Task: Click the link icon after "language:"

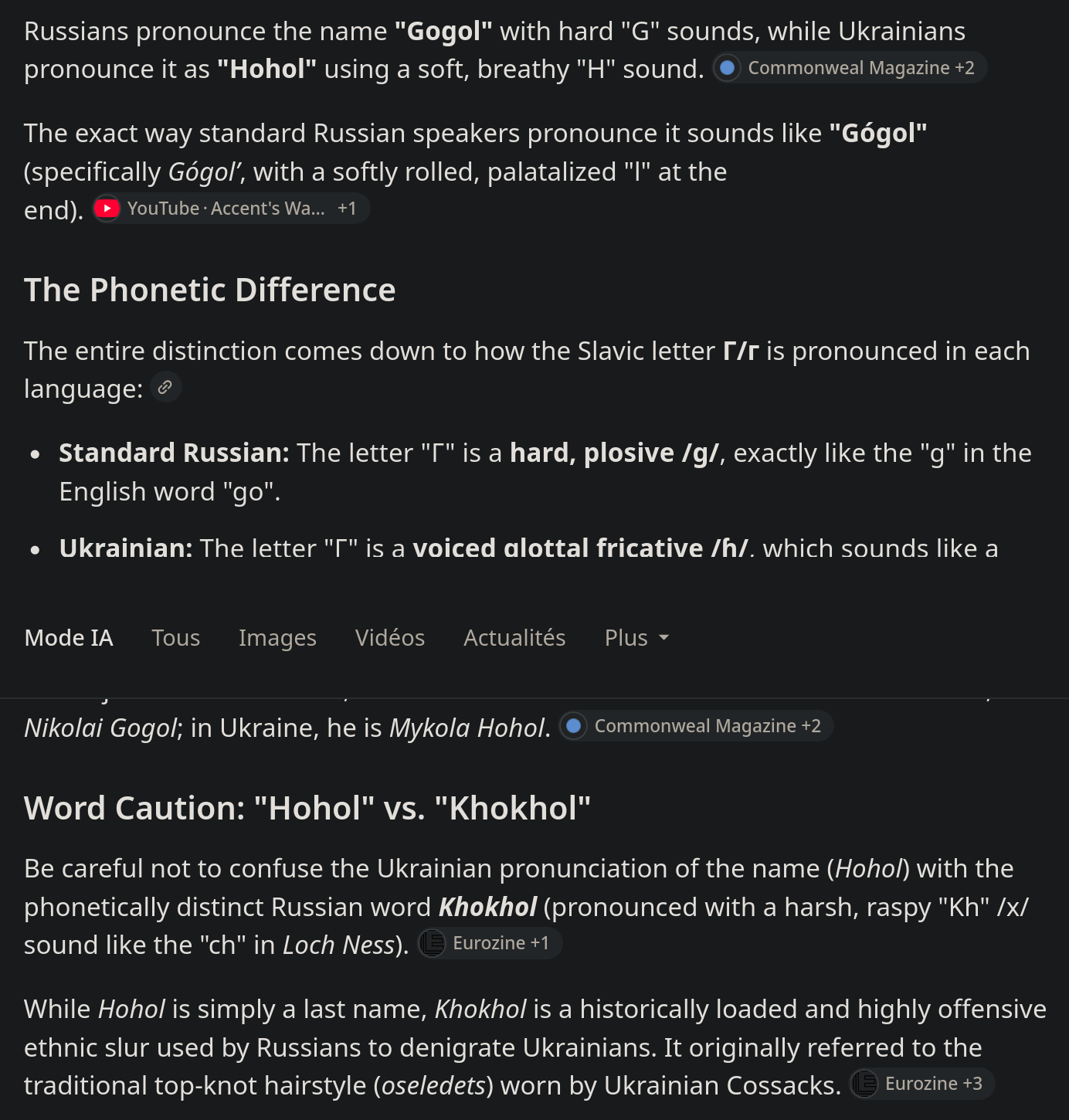Action: pos(165,388)
